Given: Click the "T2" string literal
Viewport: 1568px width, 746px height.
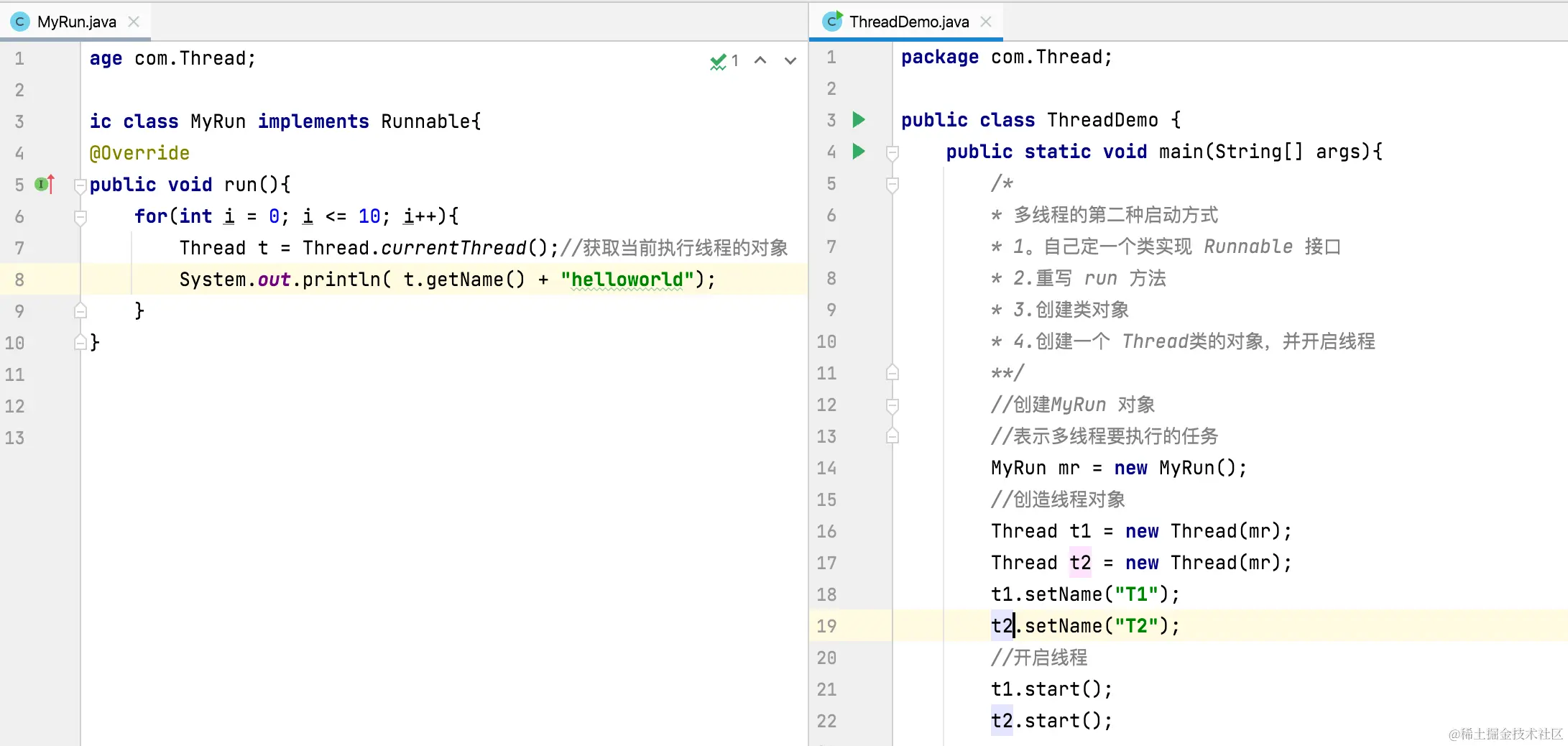Looking at the screenshot, I should click(1136, 626).
